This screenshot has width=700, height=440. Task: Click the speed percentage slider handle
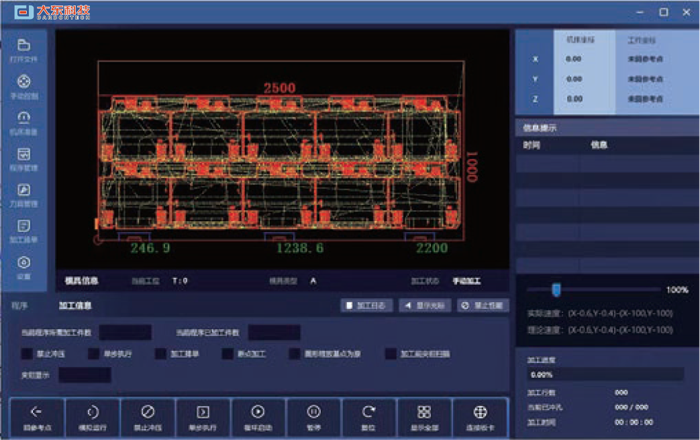click(556, 290)
